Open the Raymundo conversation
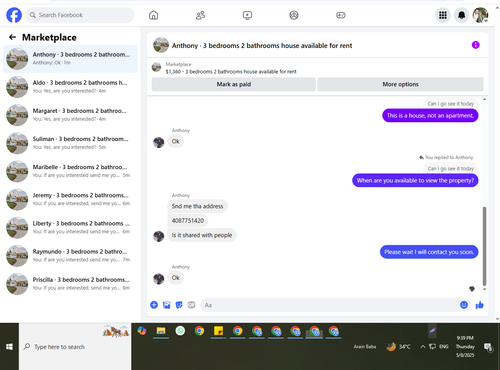This screenshot has height=370, width=500. pos(70,256)
